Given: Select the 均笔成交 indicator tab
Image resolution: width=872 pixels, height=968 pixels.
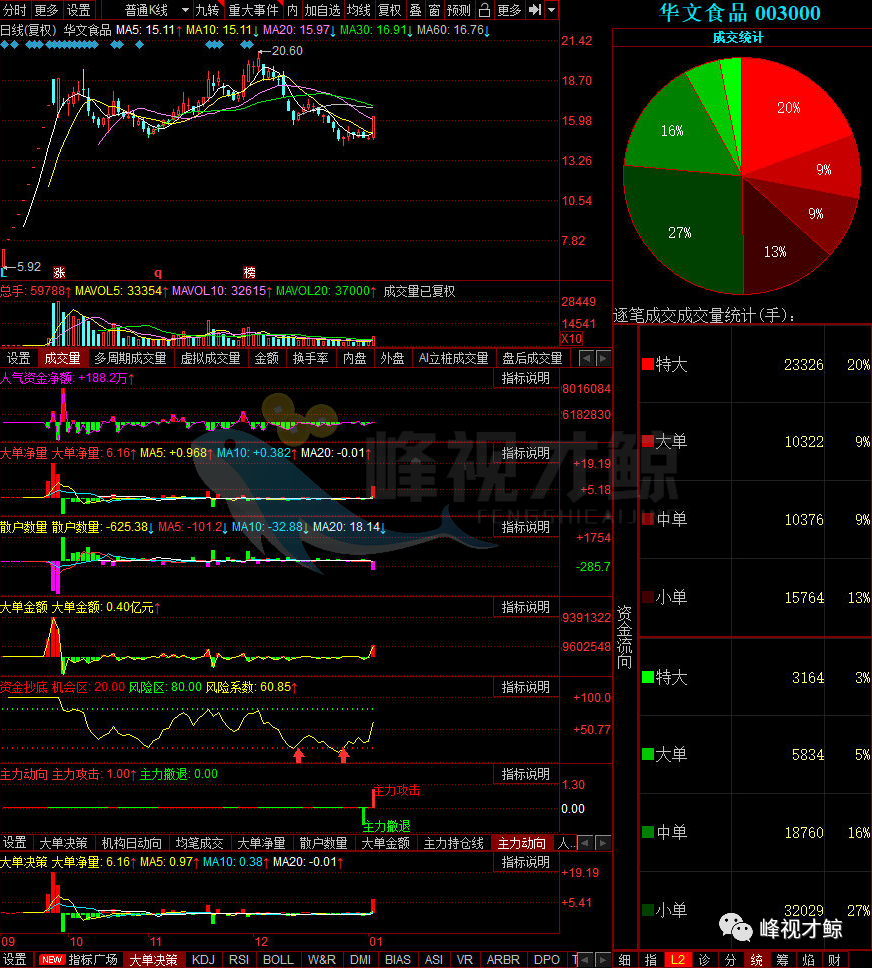Looking at the screenshot, I should click(x=199, y=843).
